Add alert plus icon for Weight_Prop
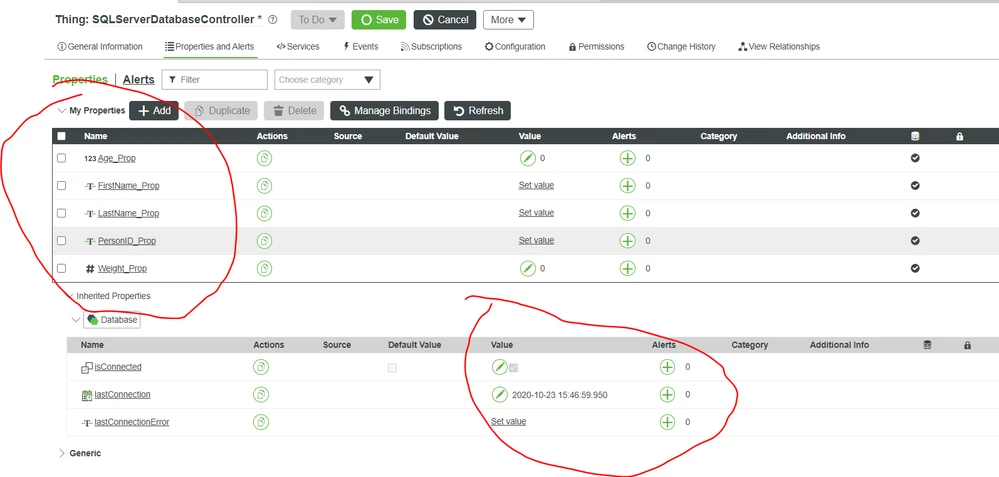The image size is (999, 477). pyautogui.click(x=628, y=268)
